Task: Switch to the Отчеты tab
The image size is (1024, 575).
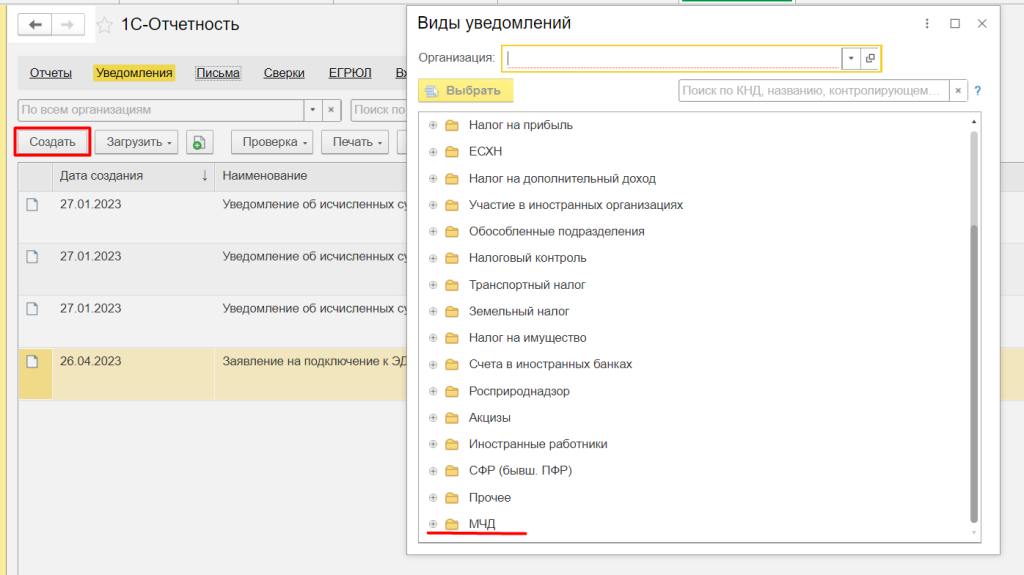Action: (x=50, y=73)
